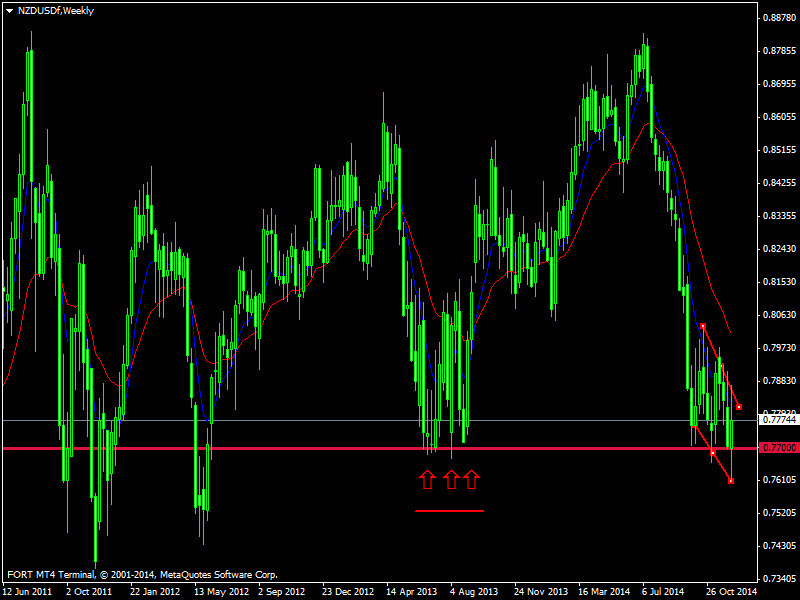This screenshot has width=800, height=600.
Task: Select the bottom end anchor of the lower trendline
Action: (x=731, y=481)
